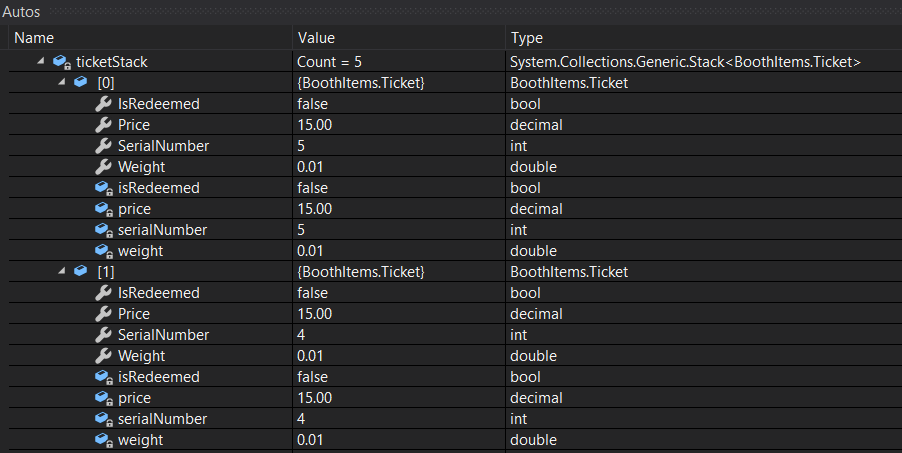This screenshot has width=902, height=453.
Task: Select {BoothItems.Ticket} value of [0]
Action: (x=361, y=83)
